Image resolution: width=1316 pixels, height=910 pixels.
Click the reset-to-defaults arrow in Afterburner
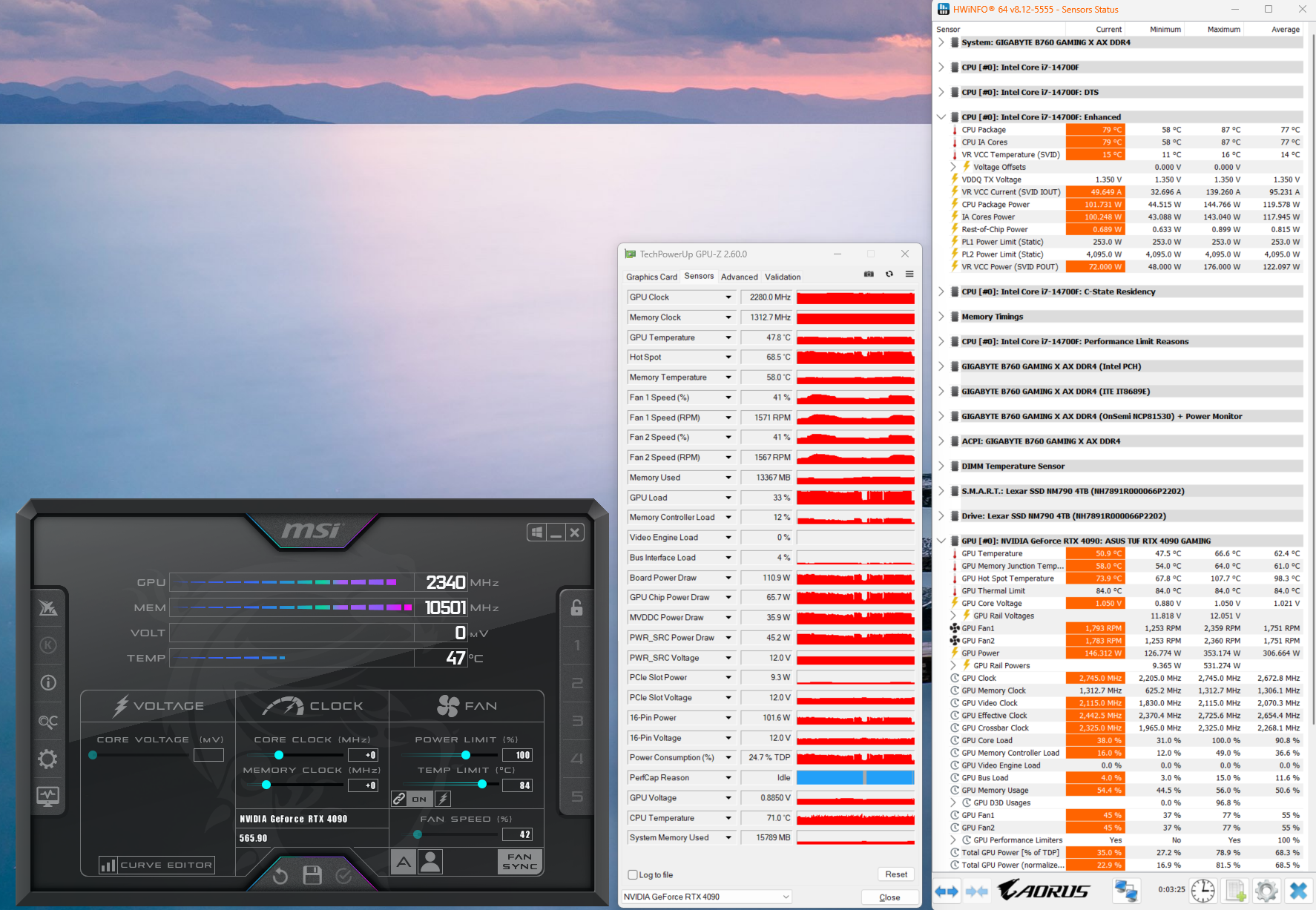pyautogui.click(x=280, y=877)
